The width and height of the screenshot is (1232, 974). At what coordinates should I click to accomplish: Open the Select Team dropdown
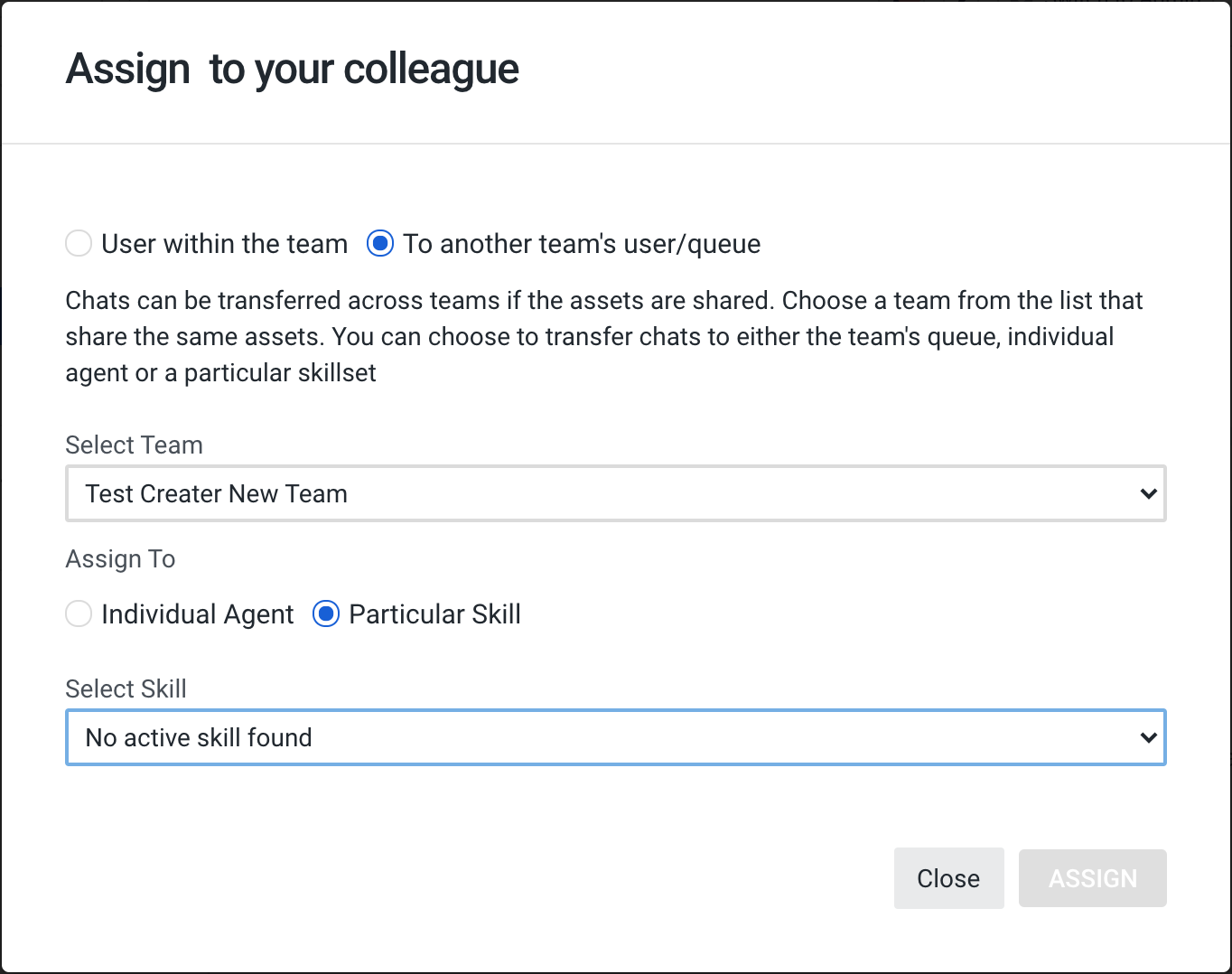click(x=616, y=493)
